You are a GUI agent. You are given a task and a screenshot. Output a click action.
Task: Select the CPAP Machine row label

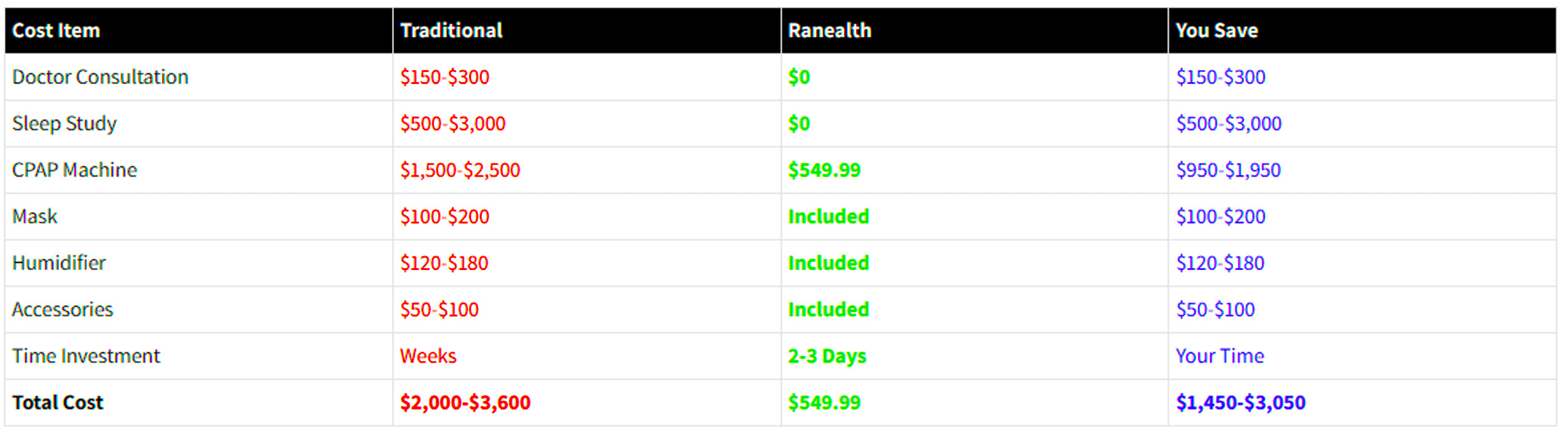(x=75, y=170)
